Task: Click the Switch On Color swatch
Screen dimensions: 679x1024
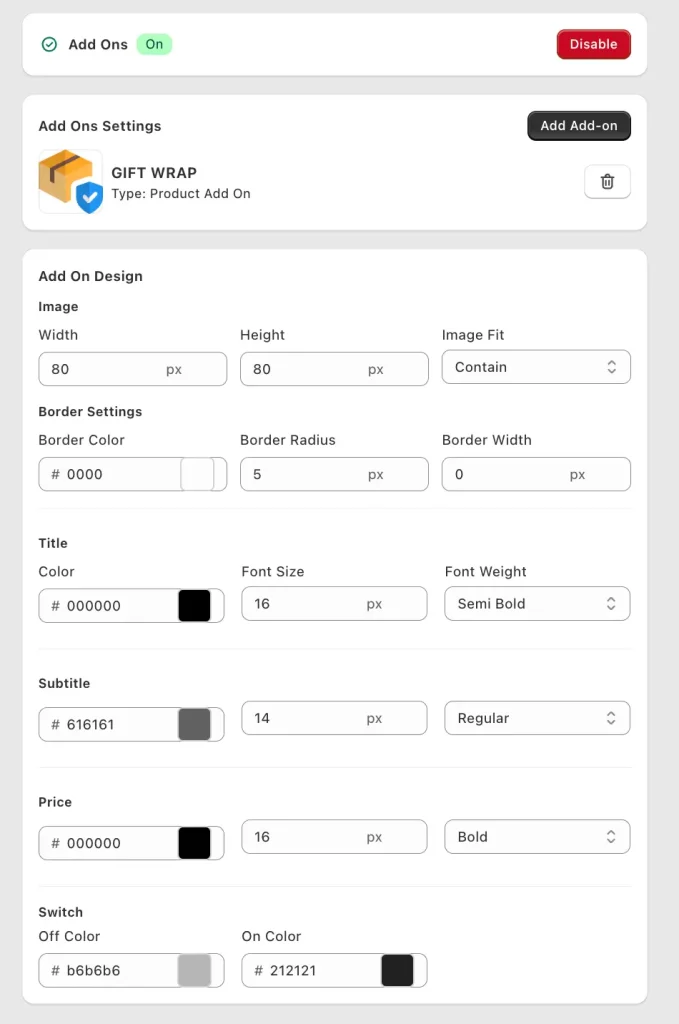Action: point(397,971)
